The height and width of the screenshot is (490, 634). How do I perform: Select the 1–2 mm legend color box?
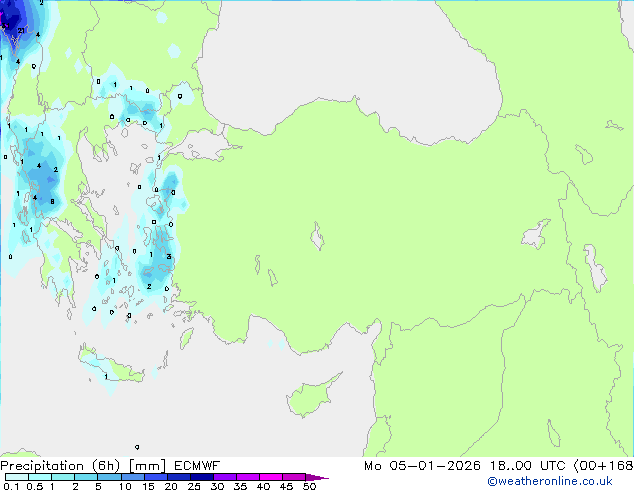pyautogui.click(x=63, y=477)
